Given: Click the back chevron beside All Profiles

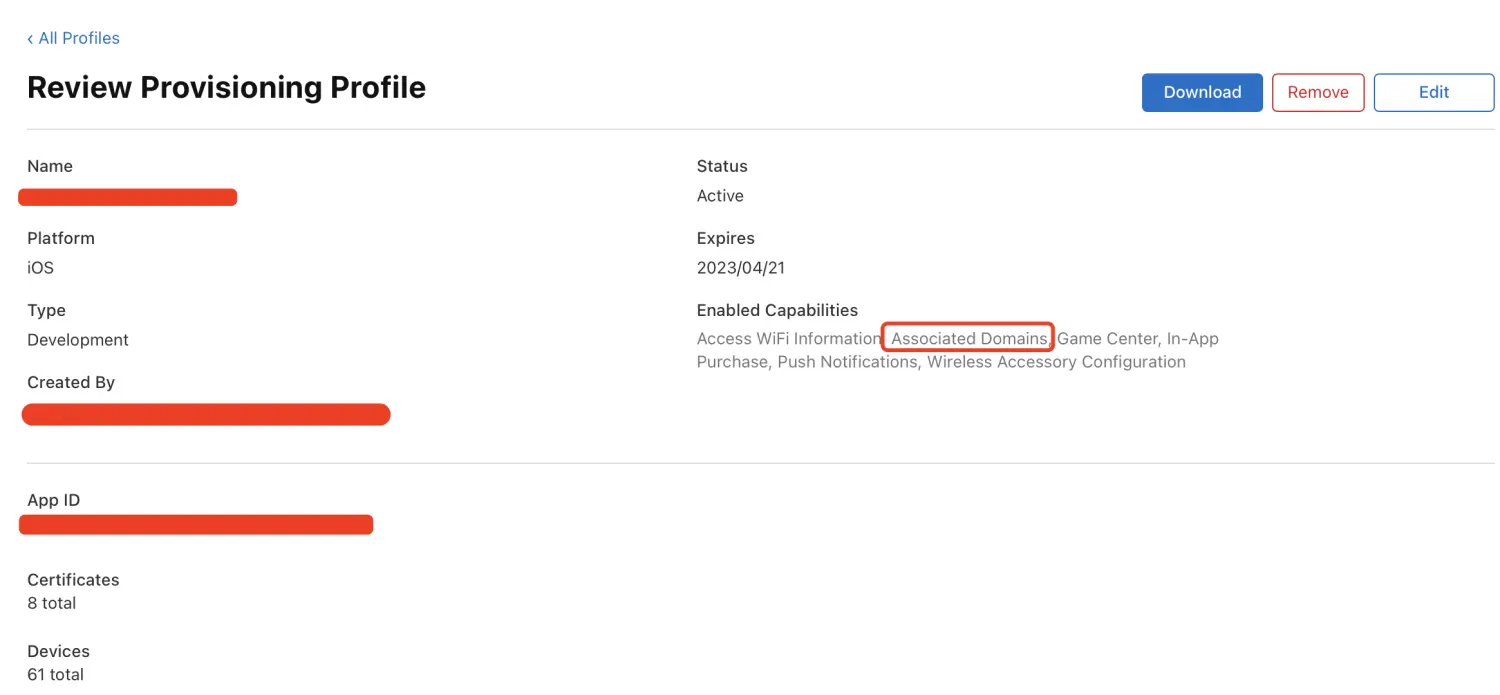Looking at the screenshot, I should click(x=30, y=38).
